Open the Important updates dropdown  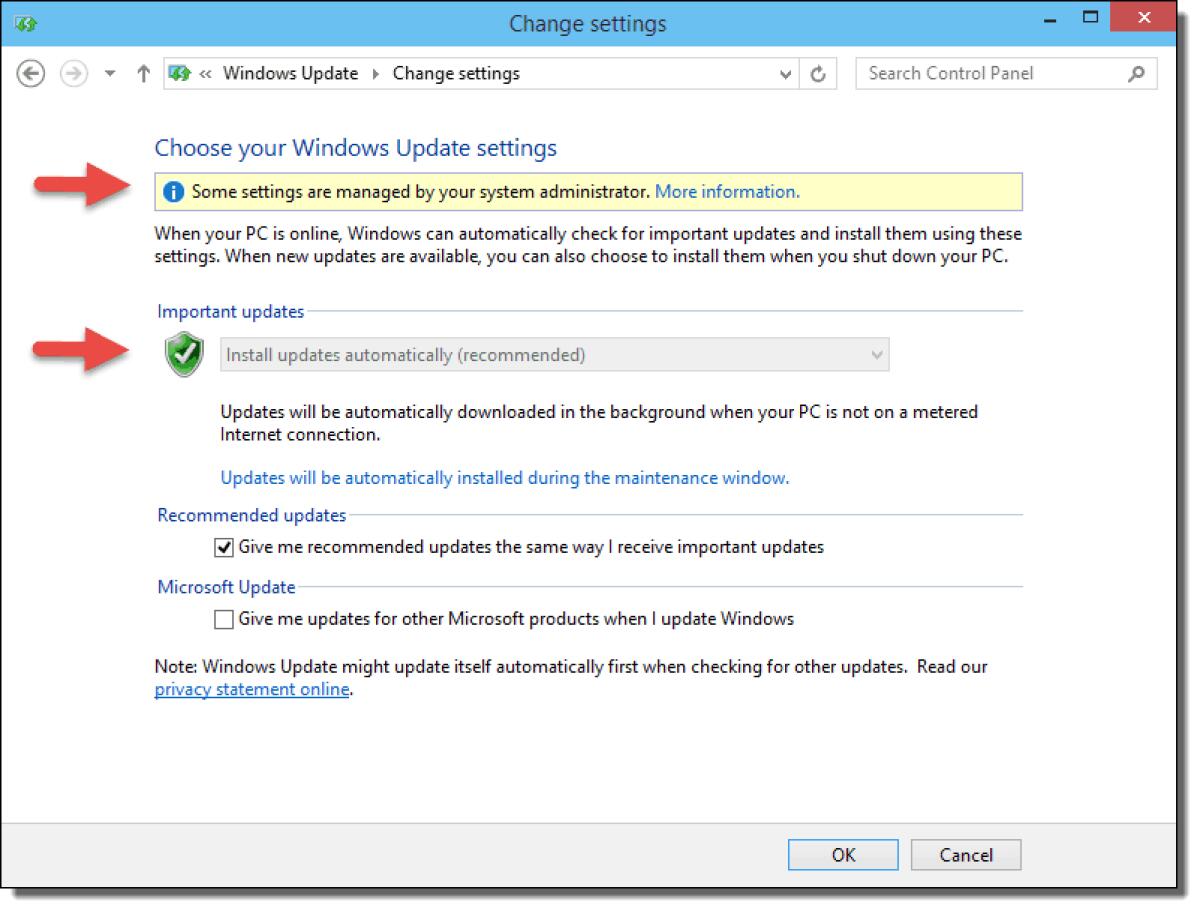click(878, 355)
